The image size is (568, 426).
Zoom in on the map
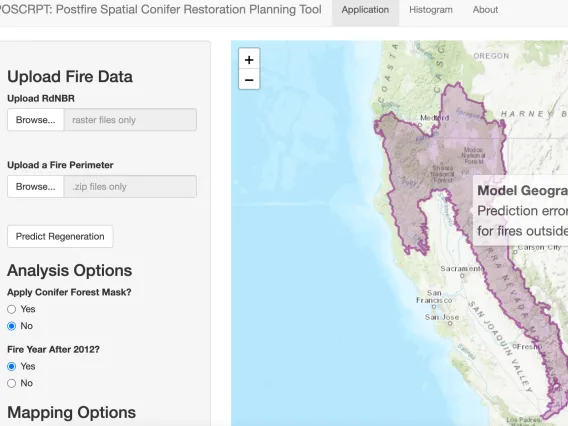[x=249, y=59]
